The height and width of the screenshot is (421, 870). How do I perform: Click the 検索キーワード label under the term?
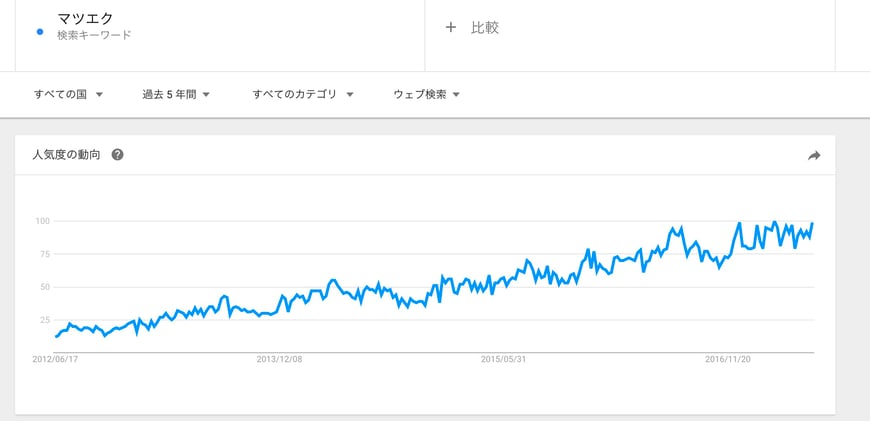pos(94,36)
